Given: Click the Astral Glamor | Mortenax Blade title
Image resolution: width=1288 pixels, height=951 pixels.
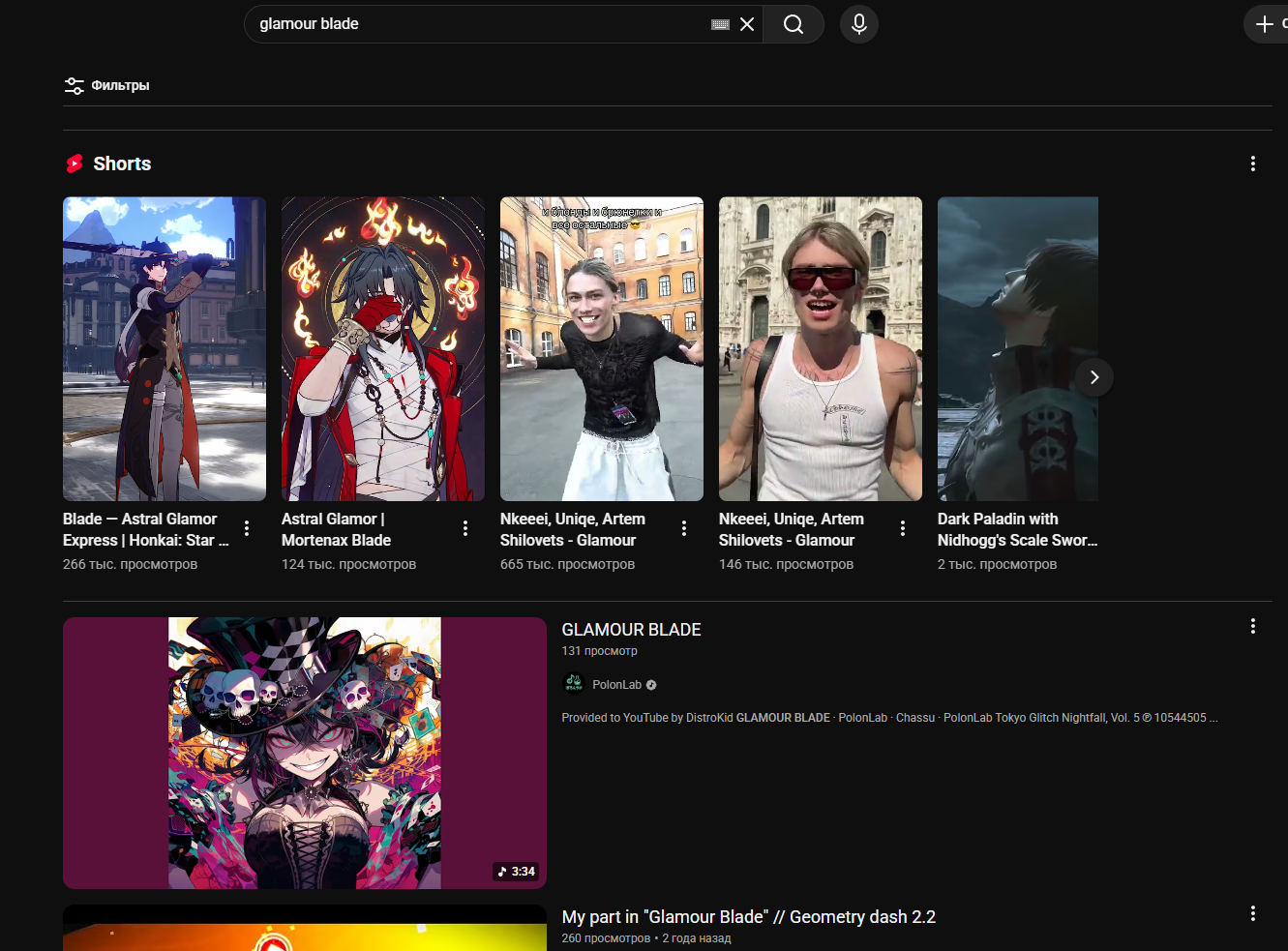Looking at the screenshot, I should (337, 530).
